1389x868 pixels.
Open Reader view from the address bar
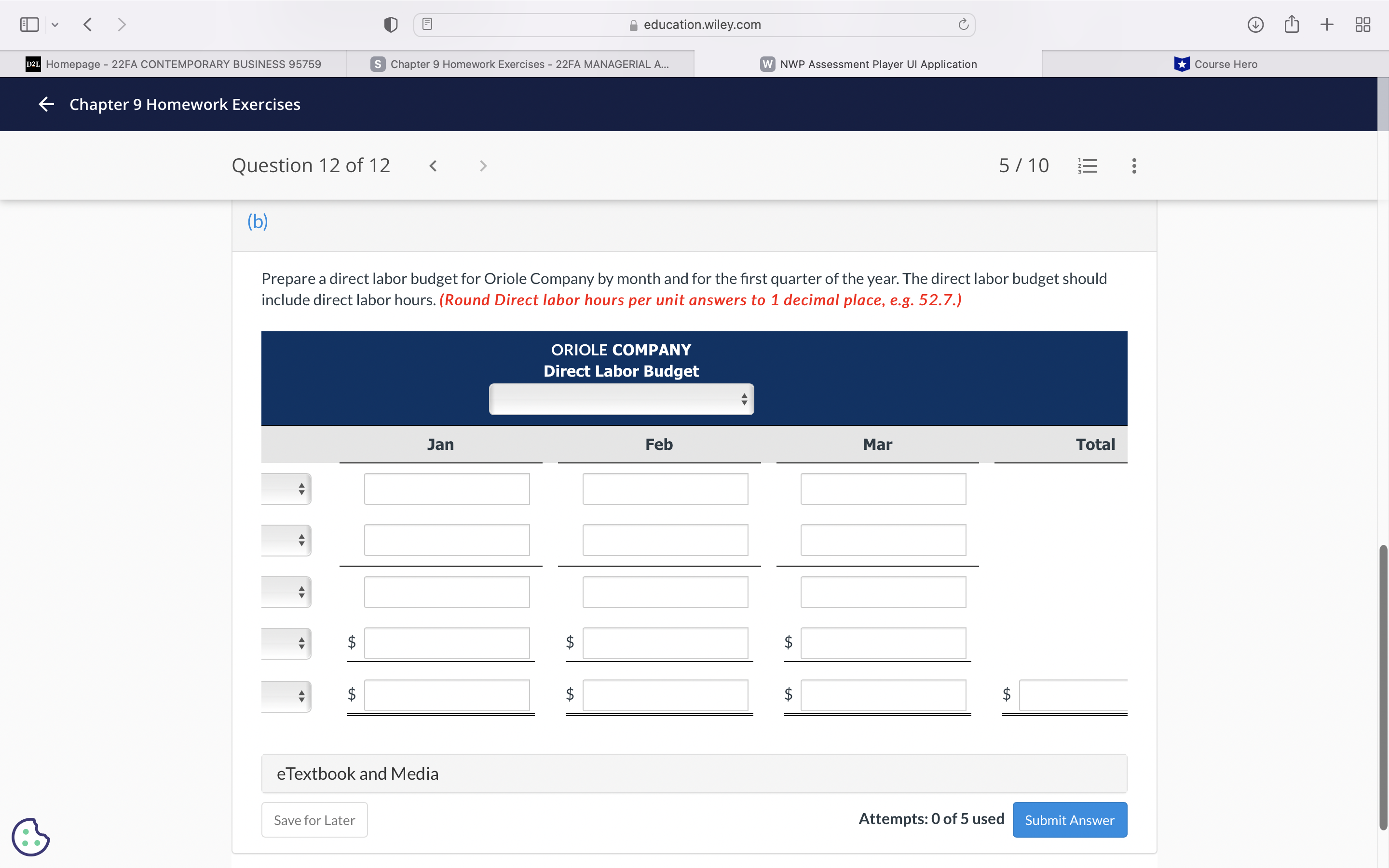click(426, 24)
